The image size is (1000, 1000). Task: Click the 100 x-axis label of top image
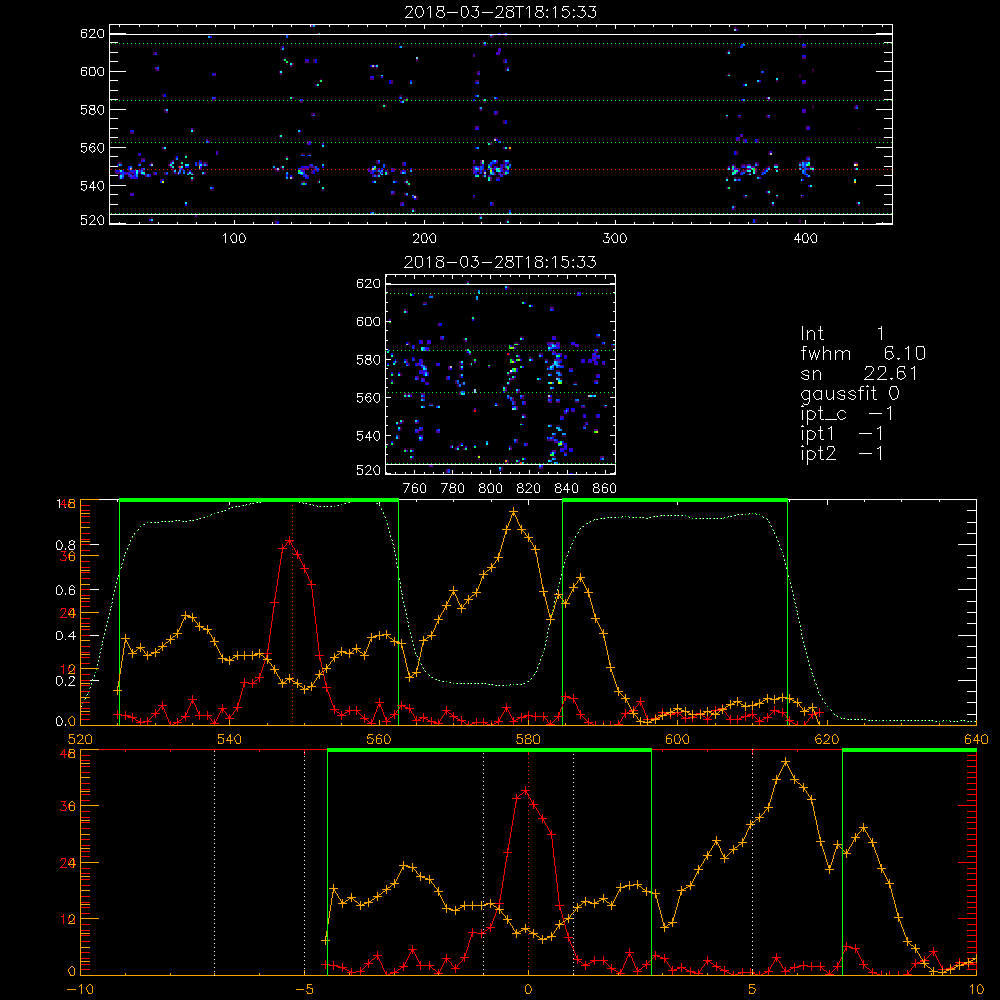[x=234, y=239]
